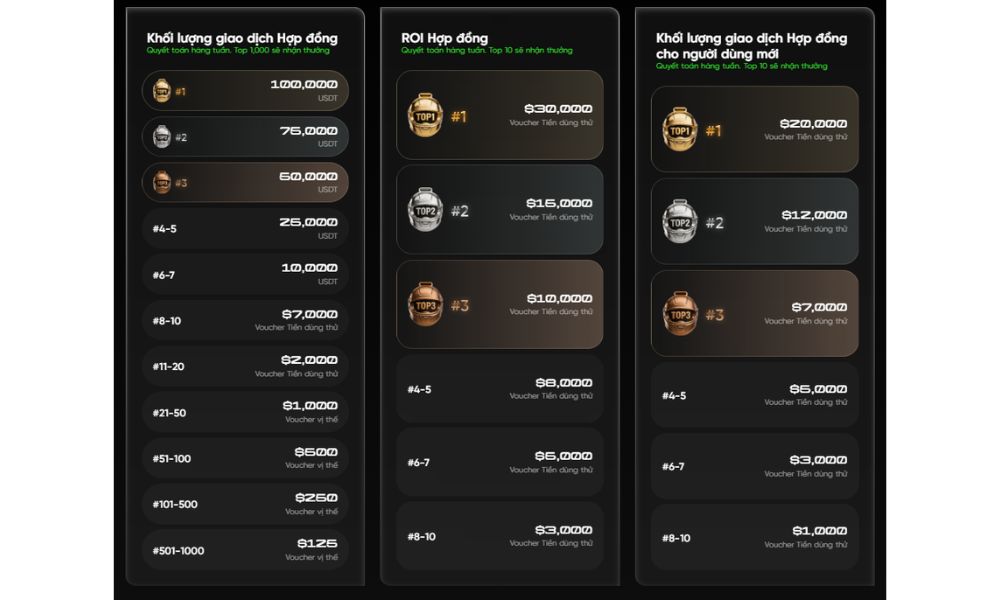This screenshot has width=1000, height=600.
Task: Select the #501-1000 row with $125 voucher
Action: (x=245, y=550)
